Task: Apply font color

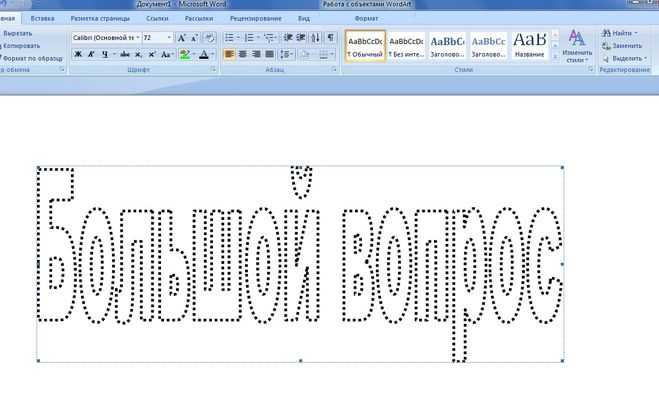Action: coord(203,54)
